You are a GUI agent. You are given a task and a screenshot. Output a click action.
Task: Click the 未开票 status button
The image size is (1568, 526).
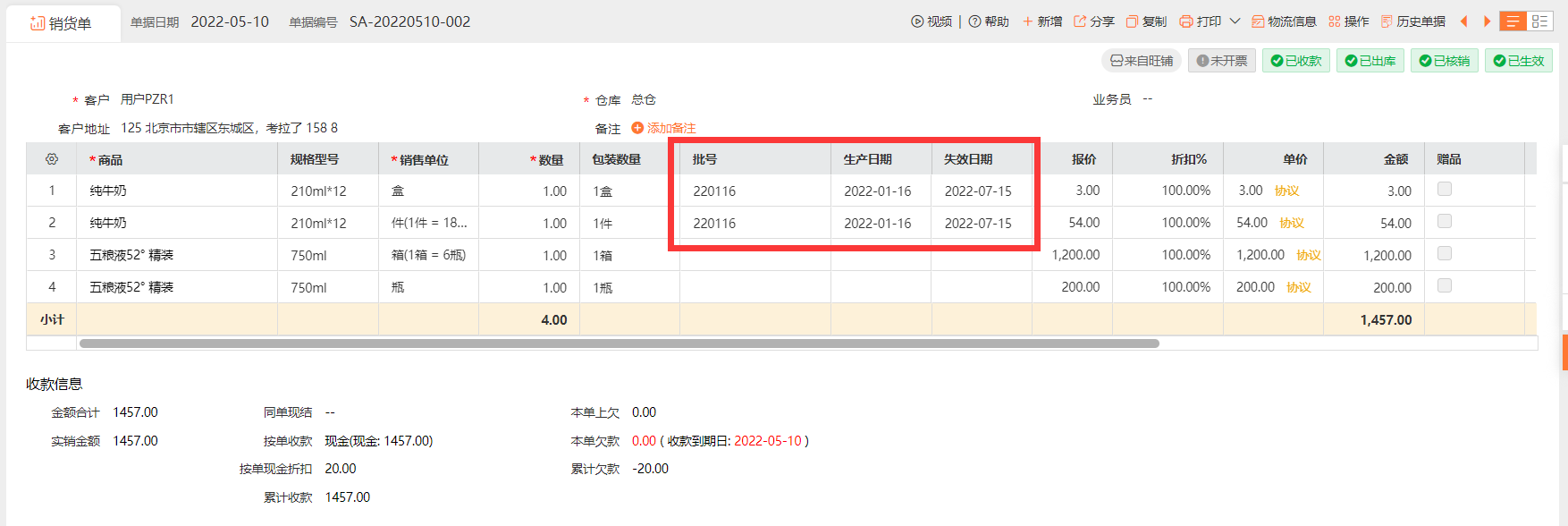click(1221, 61)
